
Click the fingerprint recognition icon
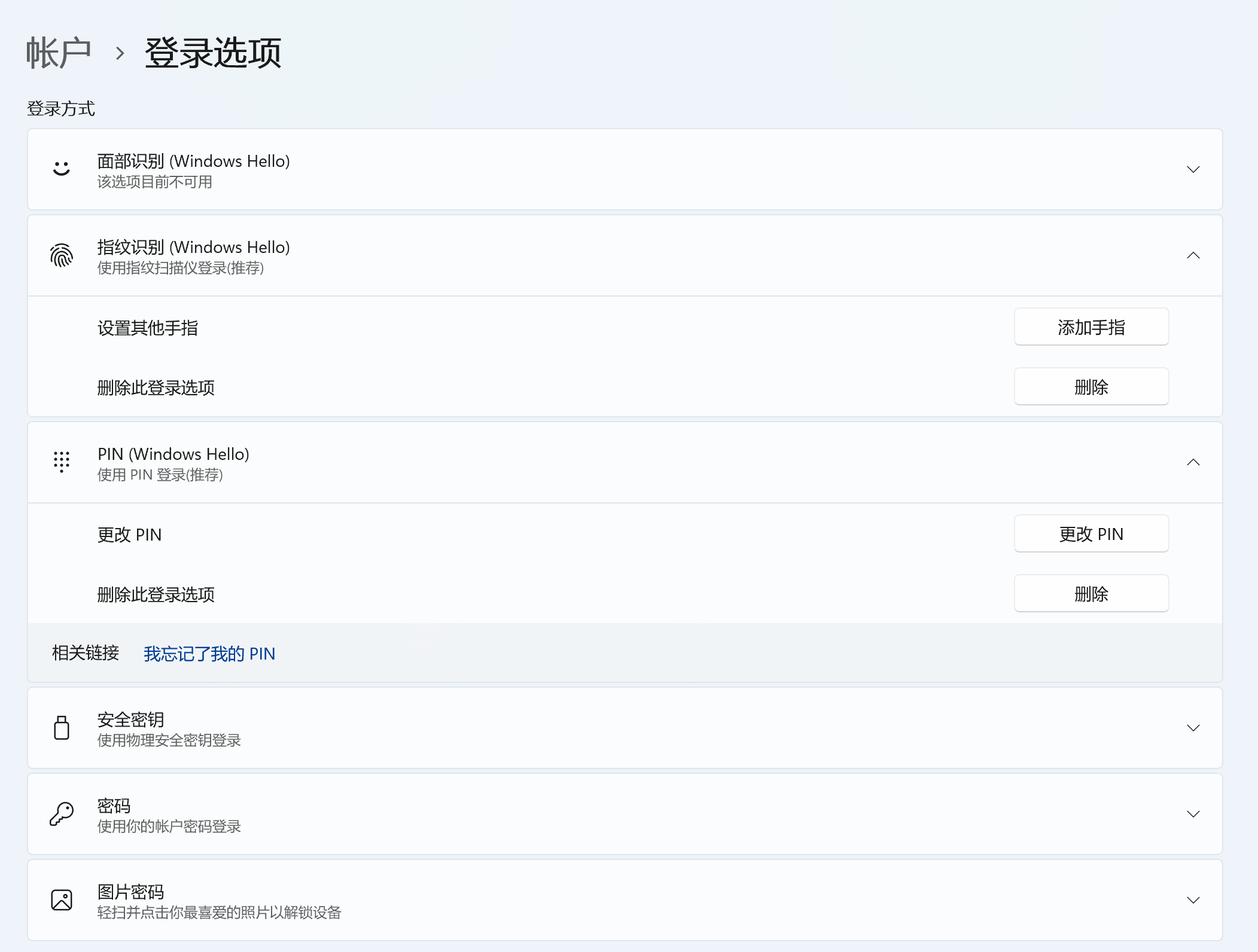click(x=62, y=255)
